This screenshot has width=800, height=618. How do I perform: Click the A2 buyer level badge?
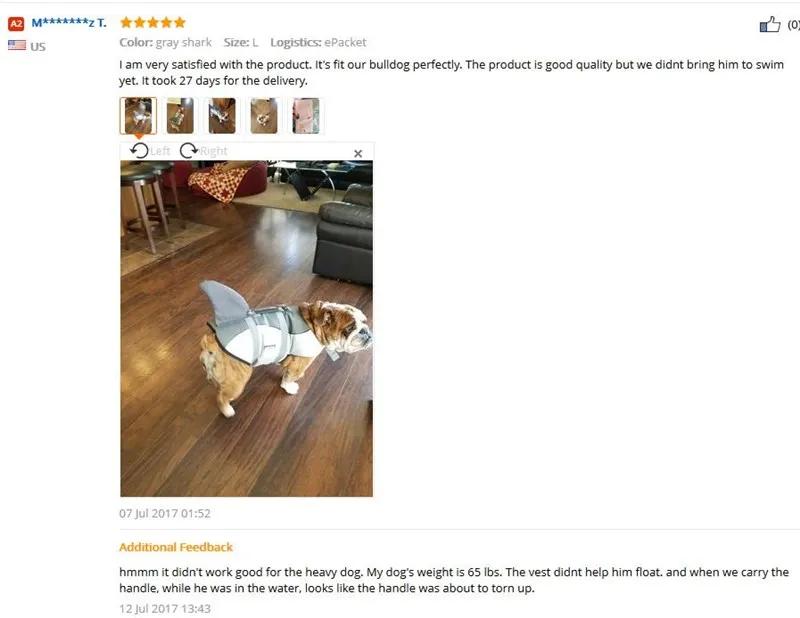coord(16,23)
